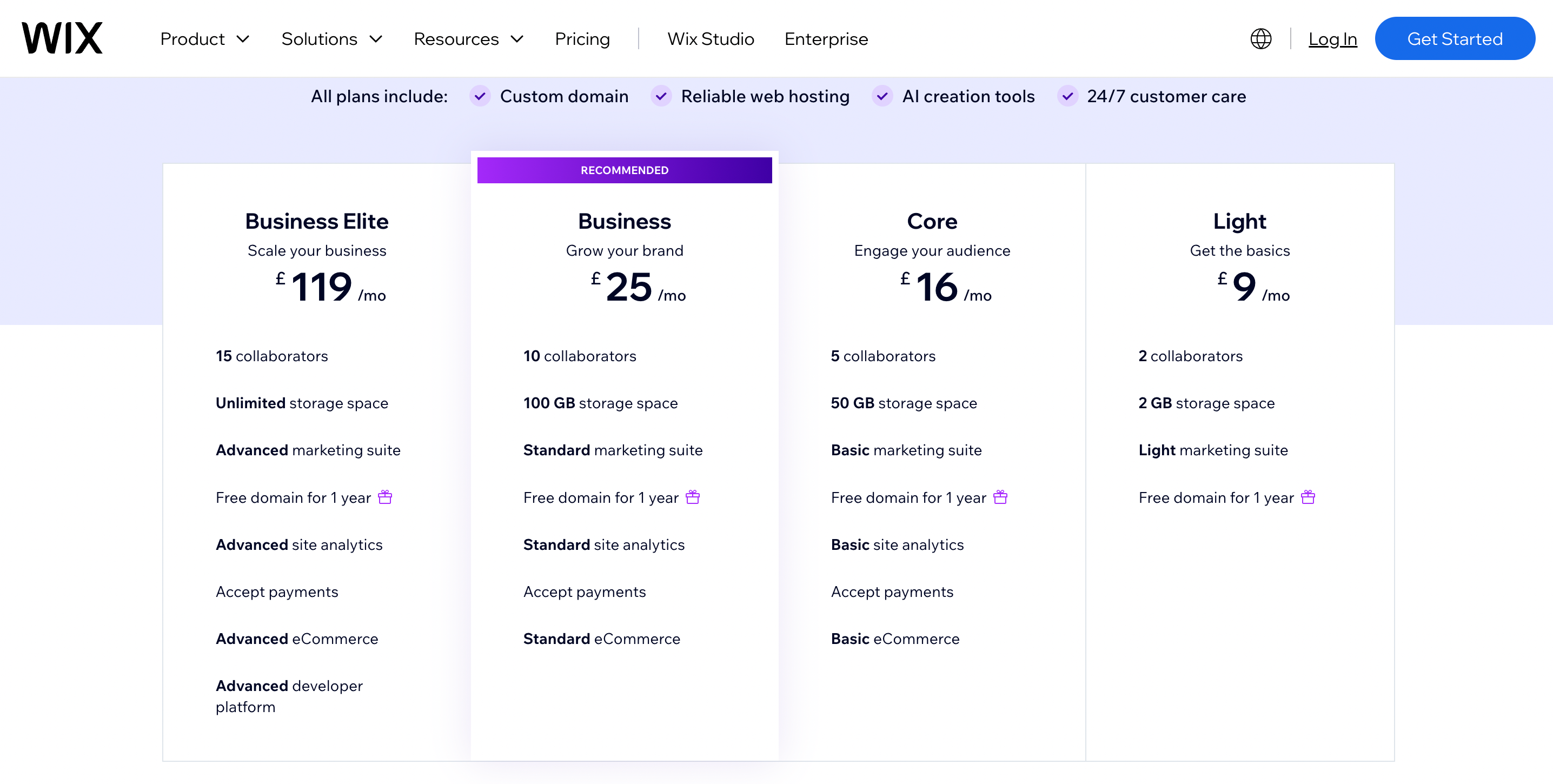Click the Get Started button

(x=1454, y=39)
